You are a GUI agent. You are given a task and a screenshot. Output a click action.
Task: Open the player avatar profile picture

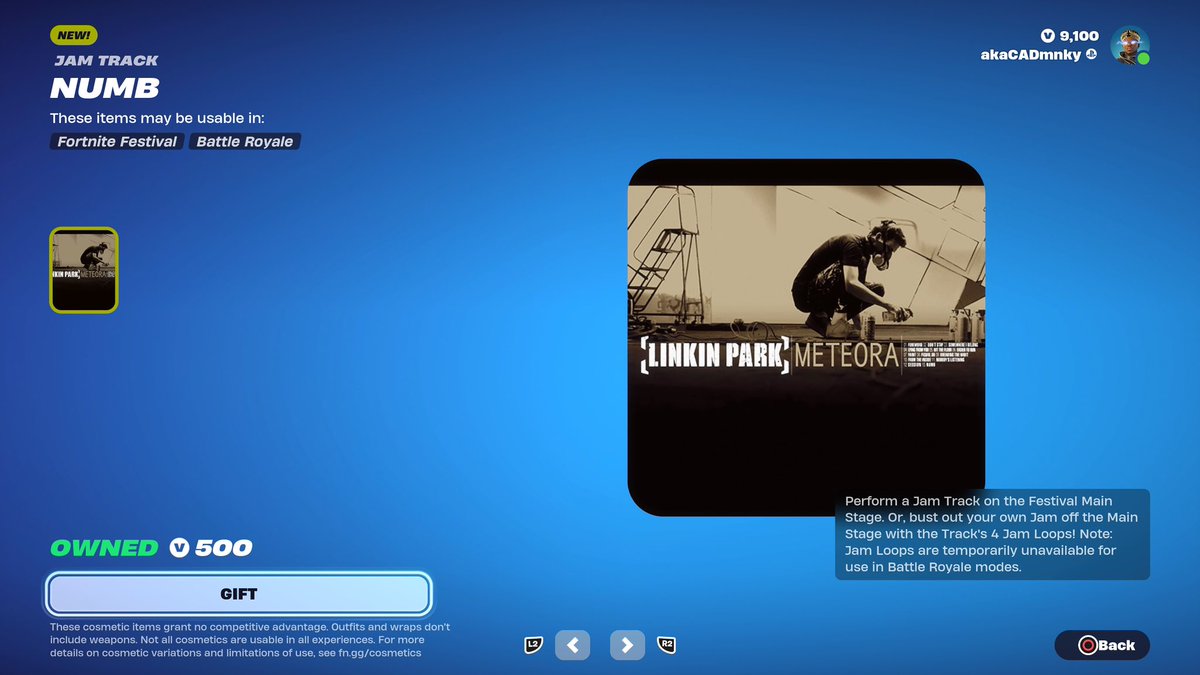pyautogui.click(x=1130, y=45)
